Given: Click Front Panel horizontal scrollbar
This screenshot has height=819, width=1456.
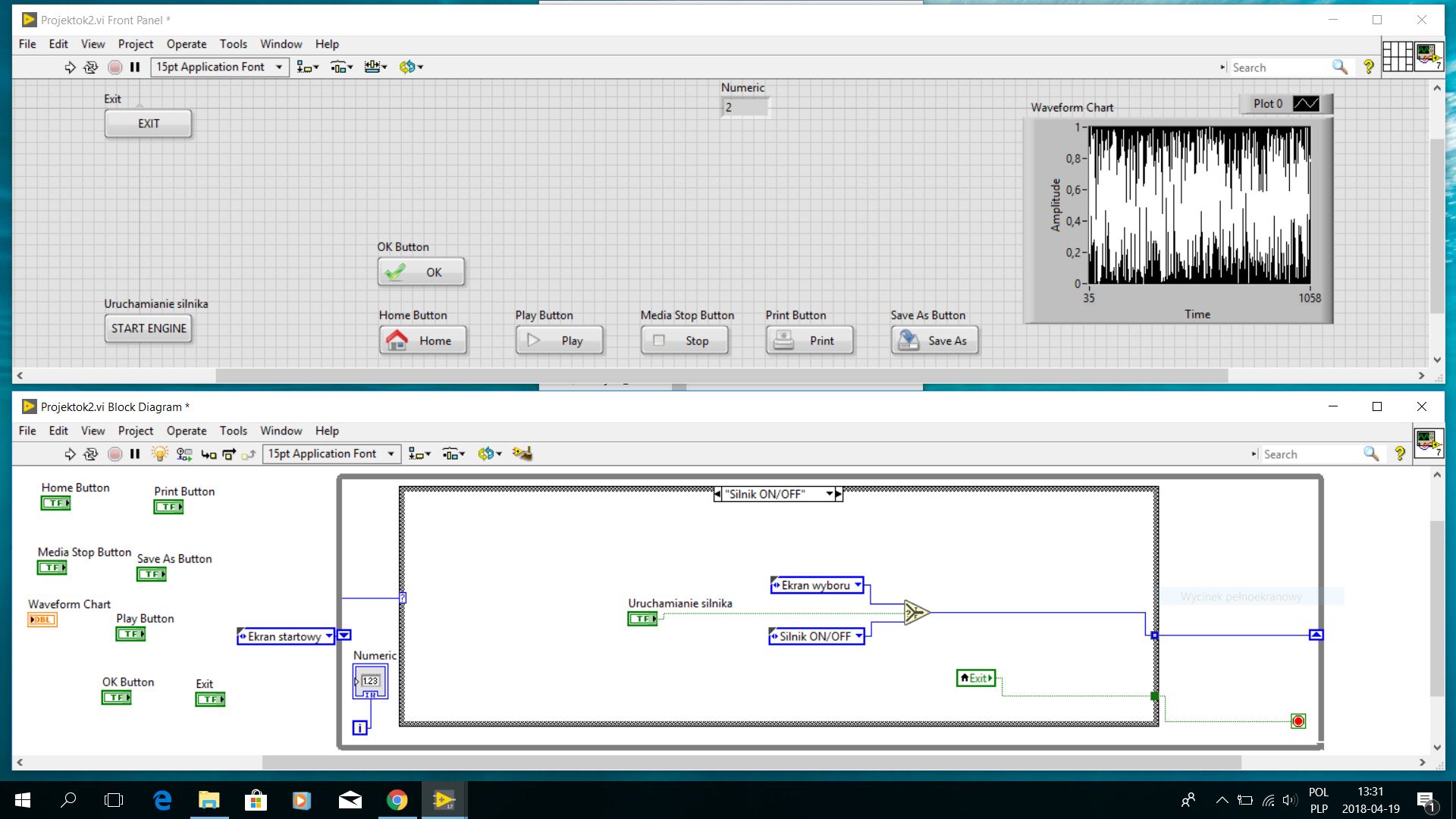Looking at the screenshot, I should (x=720, y=375).
